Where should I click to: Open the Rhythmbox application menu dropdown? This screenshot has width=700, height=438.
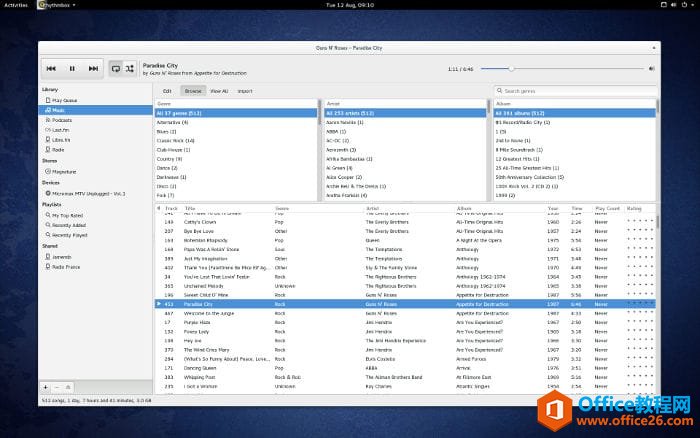click(58, 5)
